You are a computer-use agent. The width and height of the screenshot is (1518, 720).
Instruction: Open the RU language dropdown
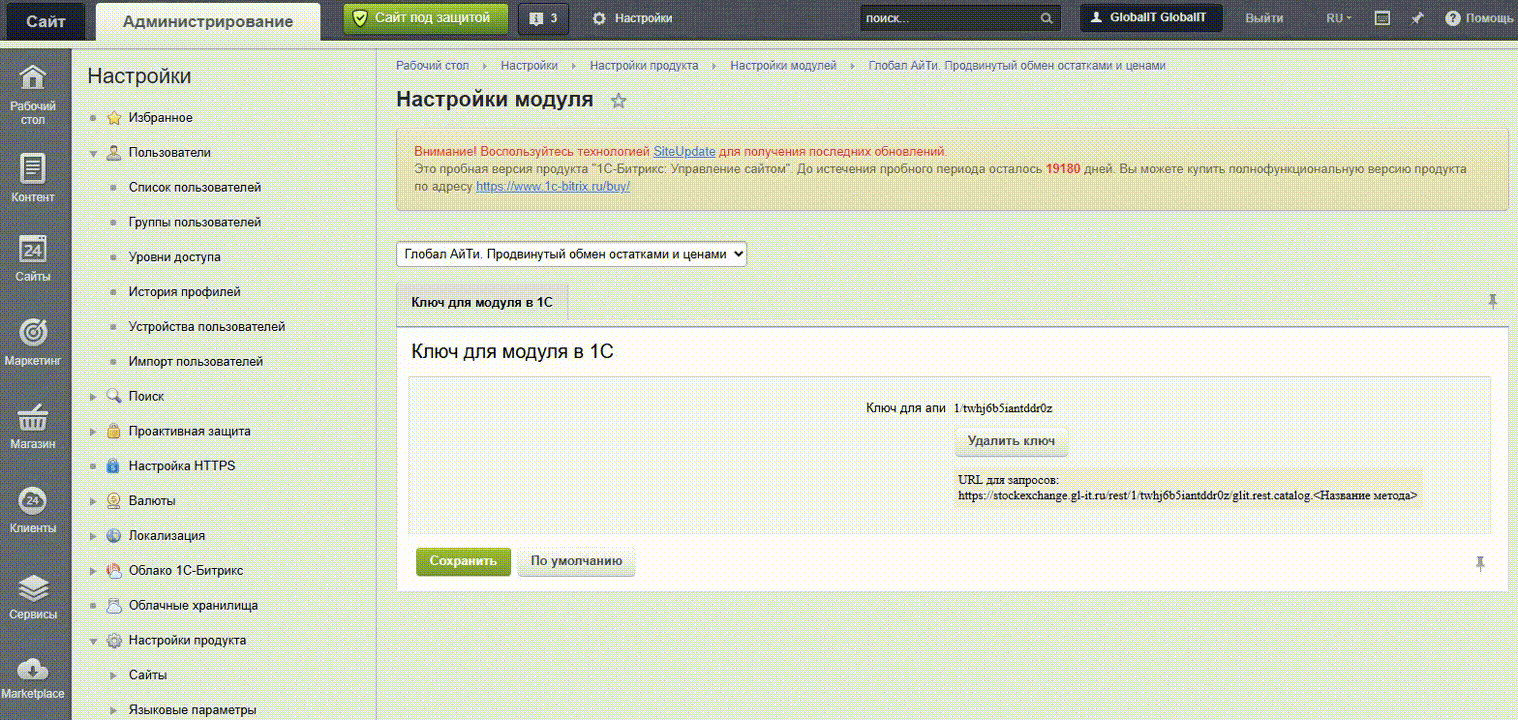(1338, 19)
